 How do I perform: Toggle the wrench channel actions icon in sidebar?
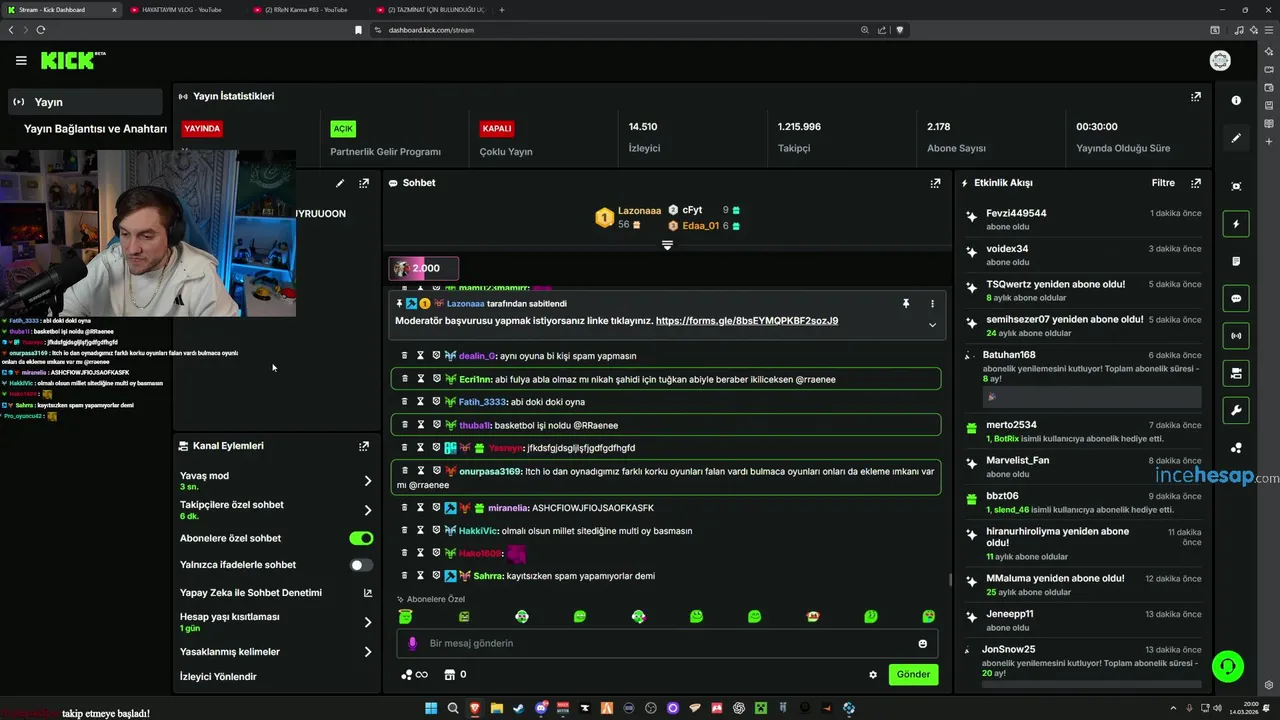pyautogui.click(x=1236, y=411)
